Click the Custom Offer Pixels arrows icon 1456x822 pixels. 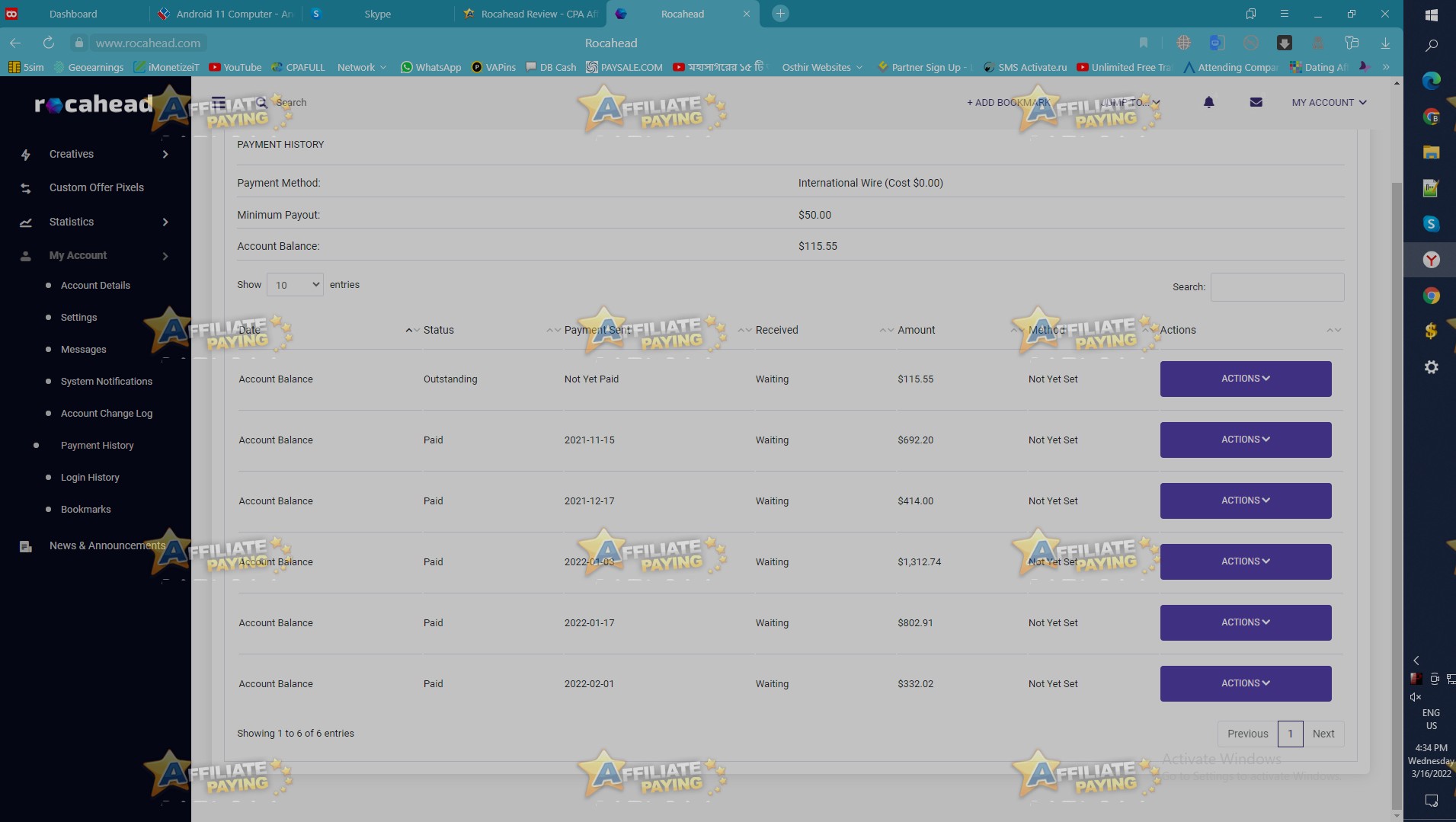pyautogui.click(x=26, y=188)
